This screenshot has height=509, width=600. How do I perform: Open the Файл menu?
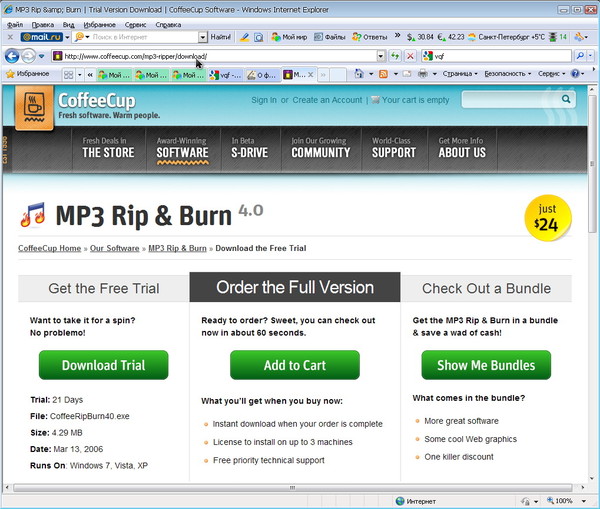(x=15, y=24)
